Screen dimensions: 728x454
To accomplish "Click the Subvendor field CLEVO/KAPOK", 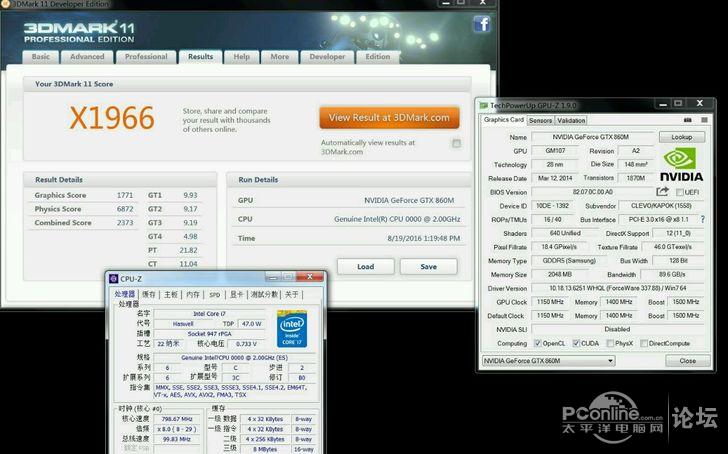I will point(661,206).
